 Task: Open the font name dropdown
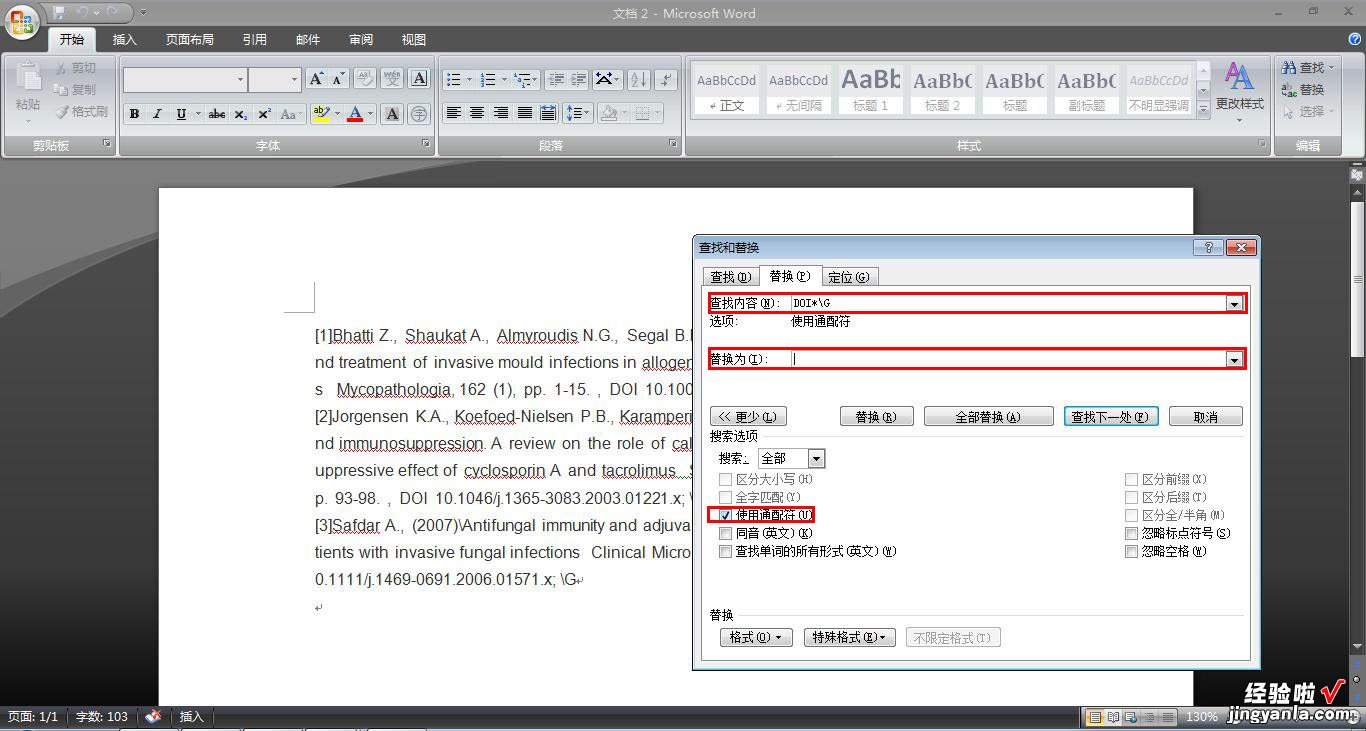click(x=240, y=79)
